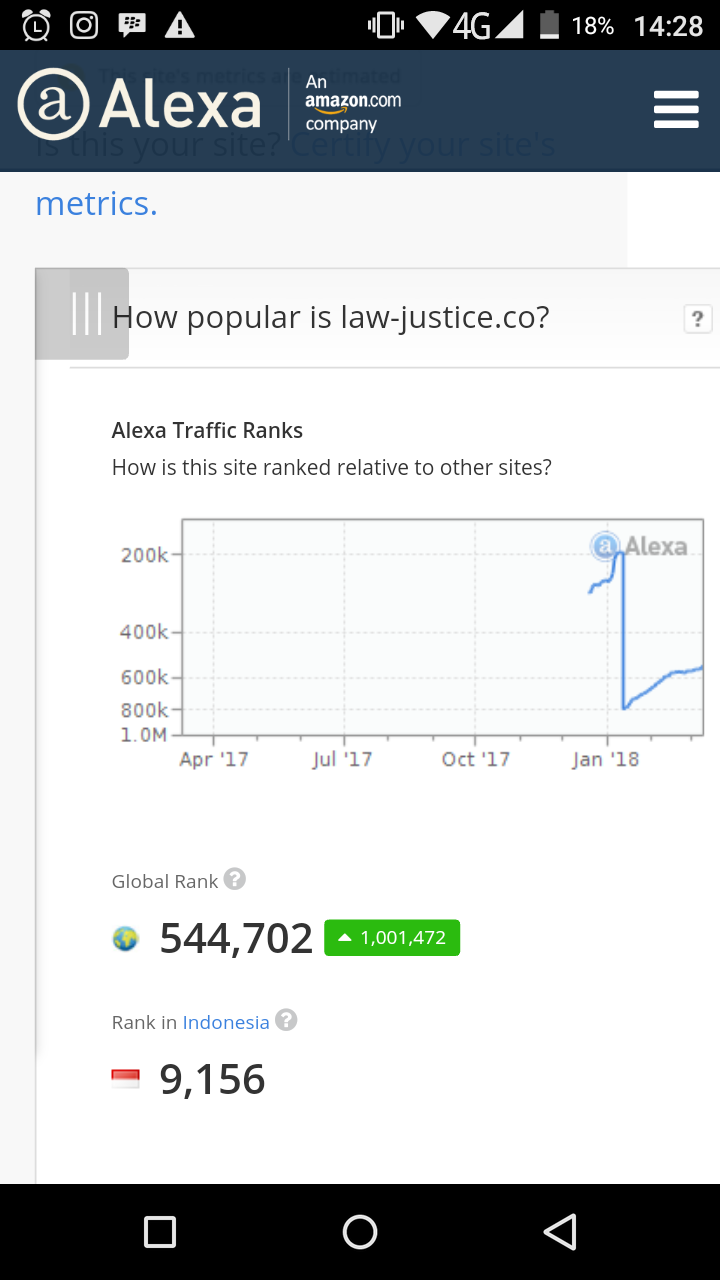The width and height of the screenshot is (720, 1280).
Task: Tap the Android home button
Action: [360, 1232]
